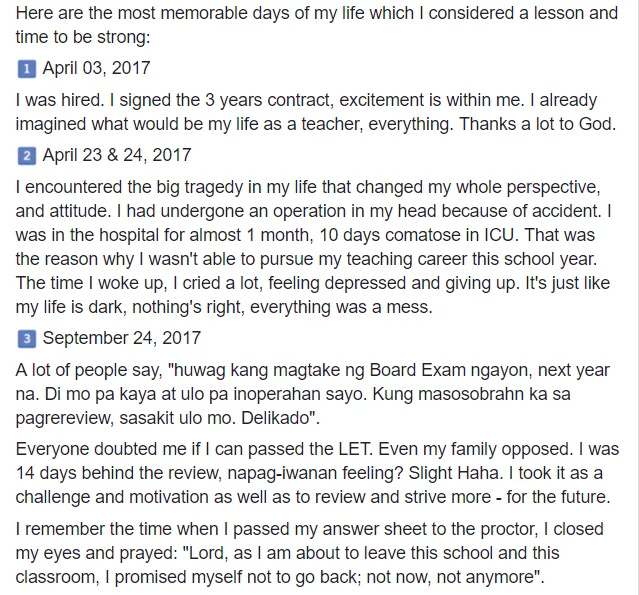Click the number 1 keycap emoji
The height and width of the screenshot is (595, 639).
pyautogui.click(x=26, y=68)
